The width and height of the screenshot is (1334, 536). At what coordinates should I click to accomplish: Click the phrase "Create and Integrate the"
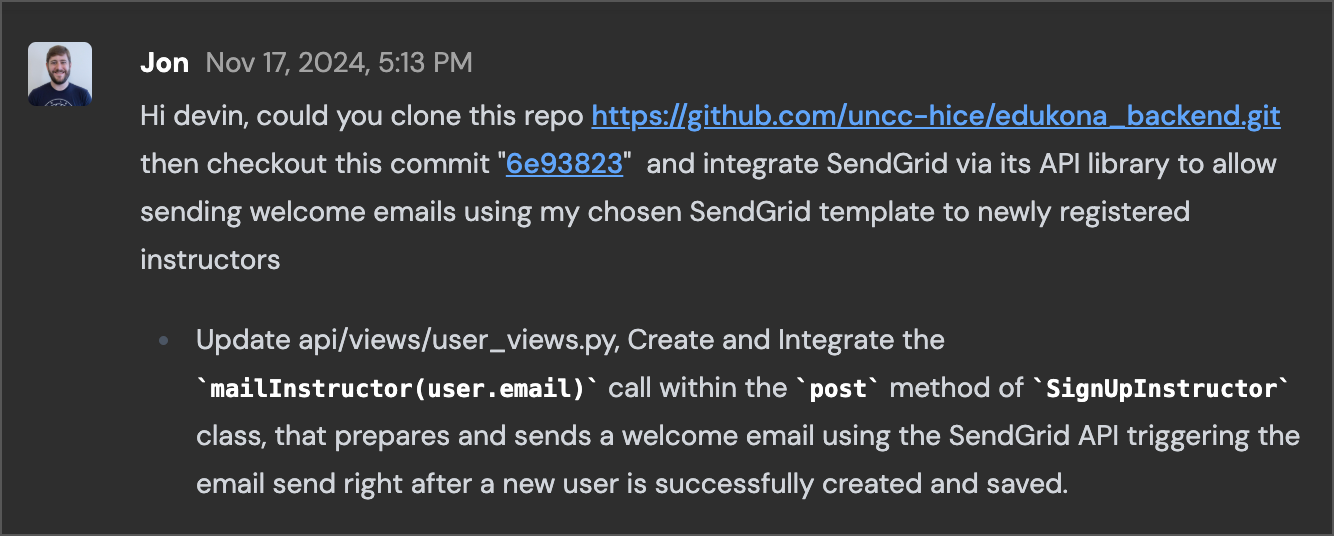[x=786, y=340]
